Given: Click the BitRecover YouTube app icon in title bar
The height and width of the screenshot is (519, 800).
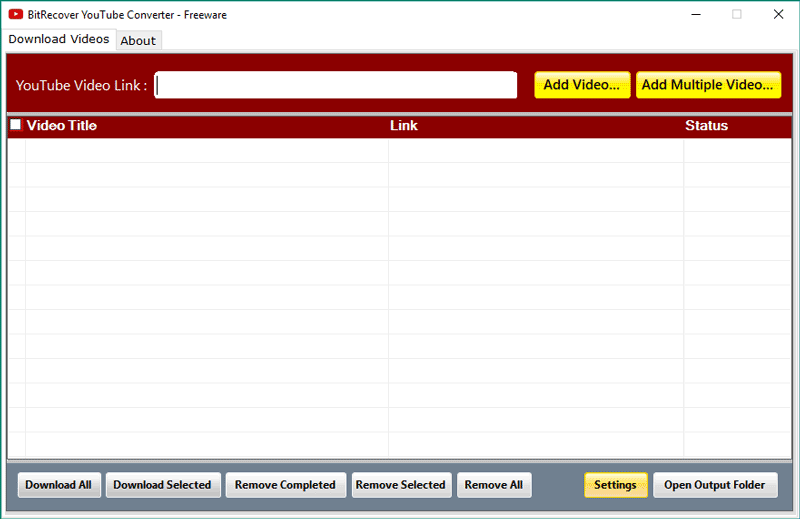Looking at the screenshot, I should 15,14.
